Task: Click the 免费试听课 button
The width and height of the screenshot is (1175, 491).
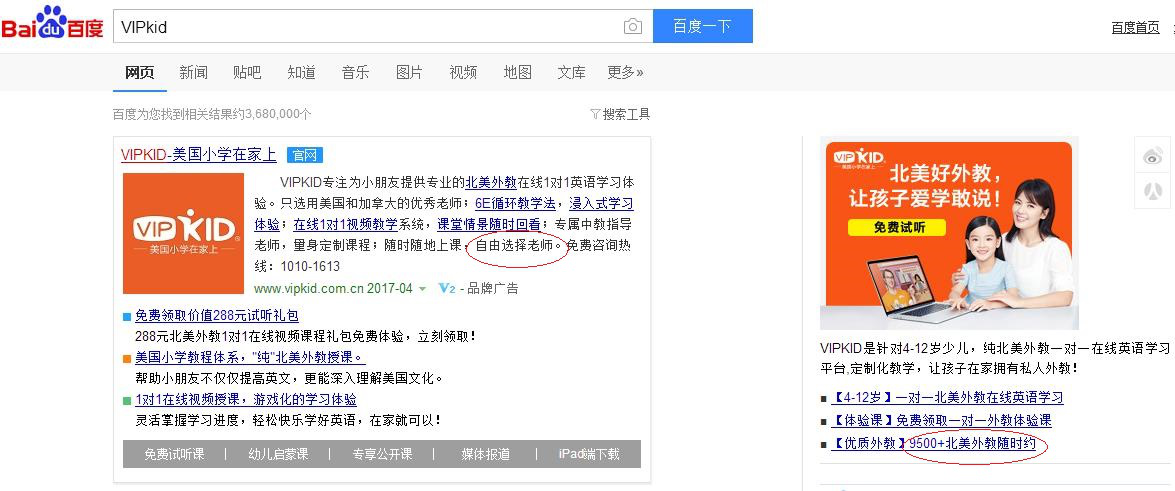Action: (174, 454)
